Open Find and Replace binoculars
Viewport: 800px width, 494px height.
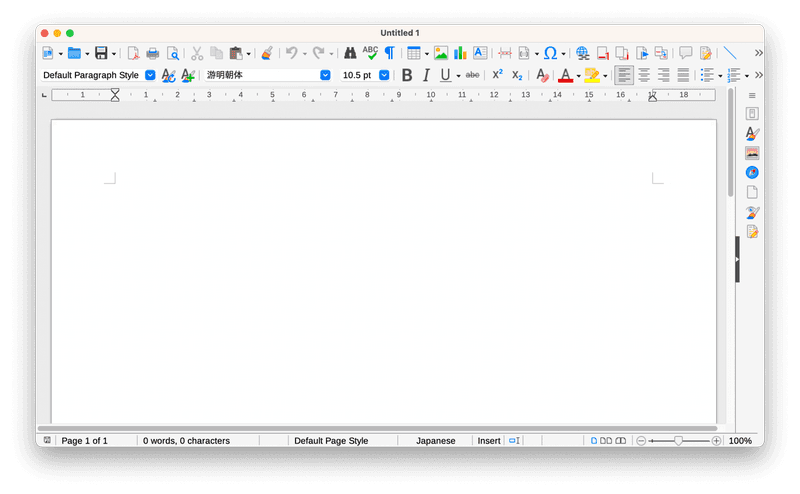[350, 53]
